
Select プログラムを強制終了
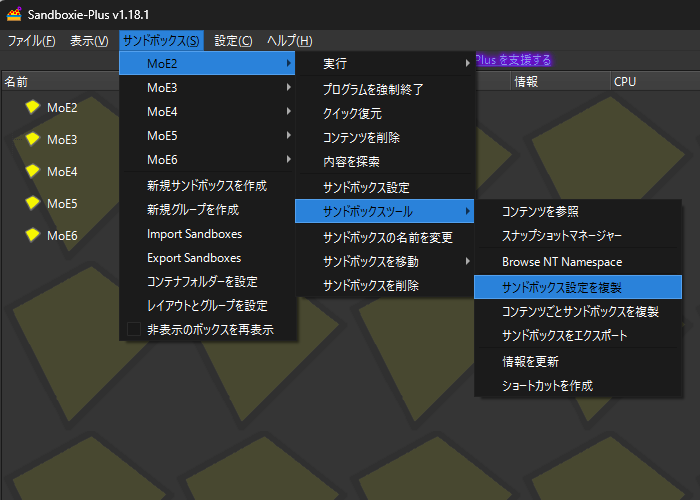pos(385,90)
